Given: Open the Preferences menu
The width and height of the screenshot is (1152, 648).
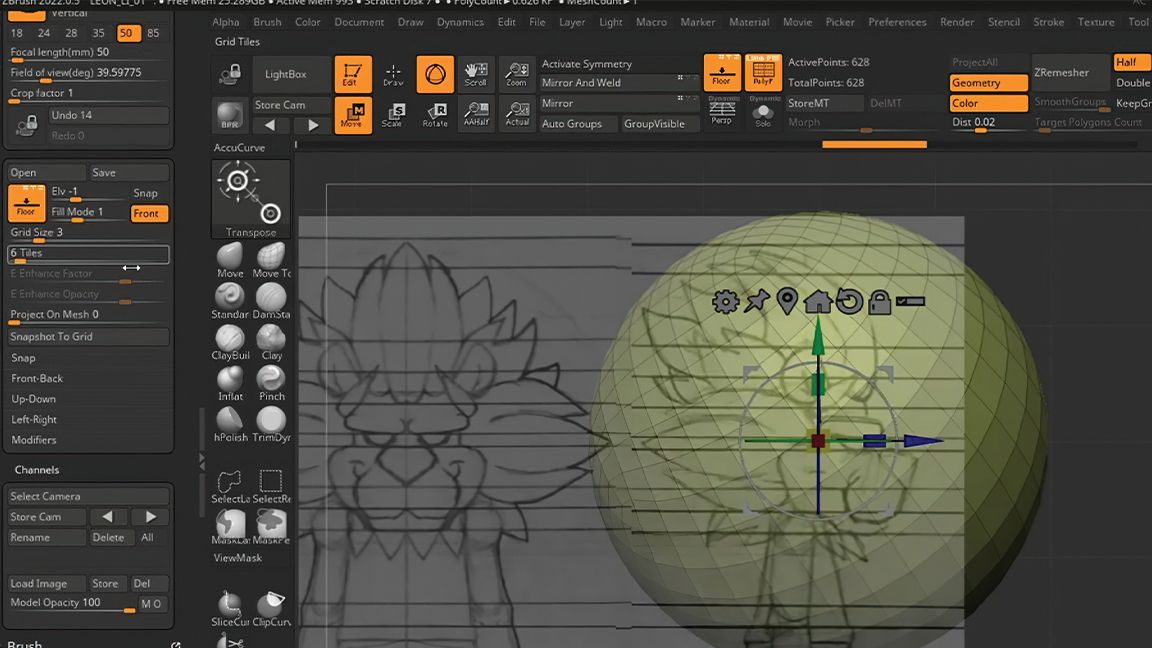Looking at the screenshot, I should point(897,21).
